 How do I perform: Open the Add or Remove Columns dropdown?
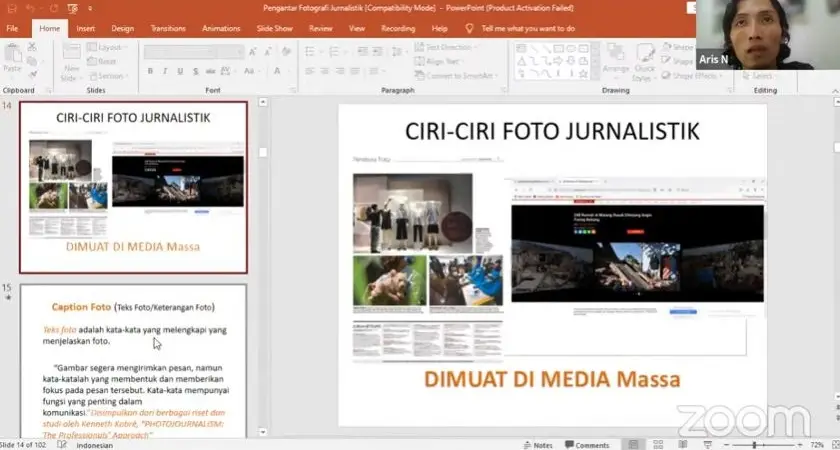tap(376, 71)
